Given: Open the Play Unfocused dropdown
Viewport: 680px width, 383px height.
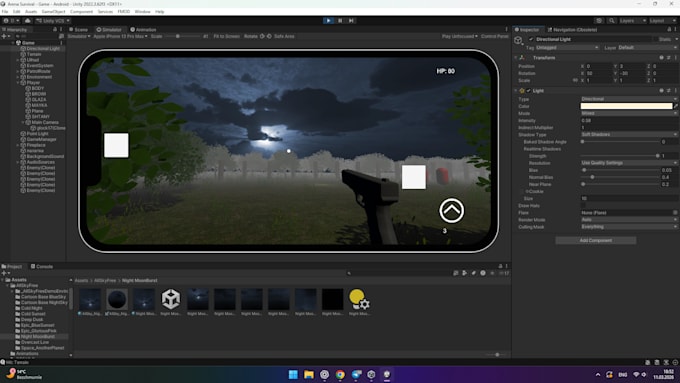Looking at the screenshot, I should (460, 36).
